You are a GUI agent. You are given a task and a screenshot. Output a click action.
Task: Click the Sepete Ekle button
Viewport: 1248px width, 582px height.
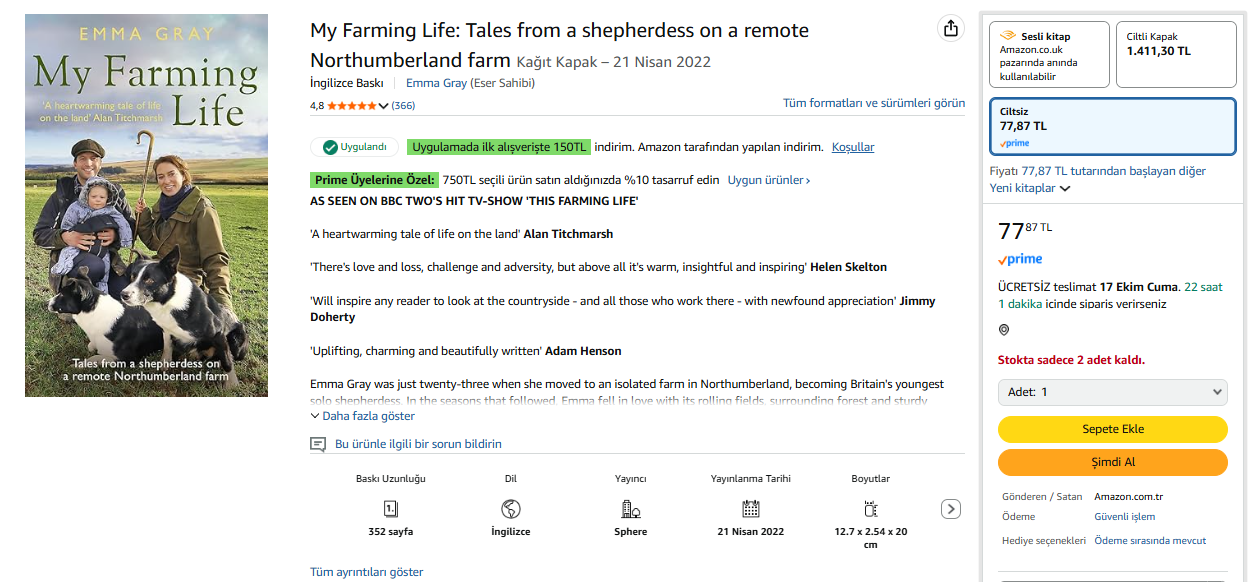(x=1112, y=429)
